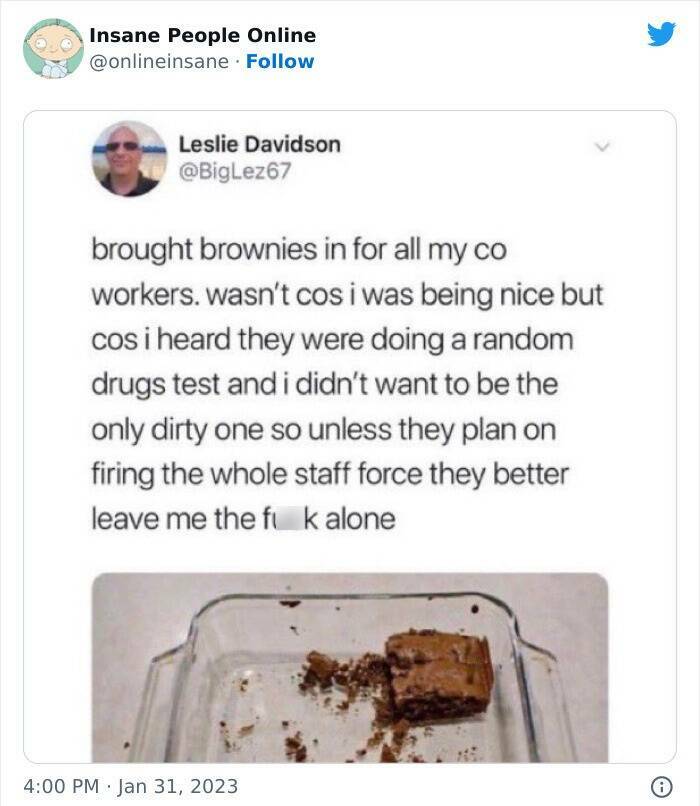The image size is (700, 806).
Task: Click the quoted tweet text about brownies
Action: pyautogui.click(x=347, y=384)
